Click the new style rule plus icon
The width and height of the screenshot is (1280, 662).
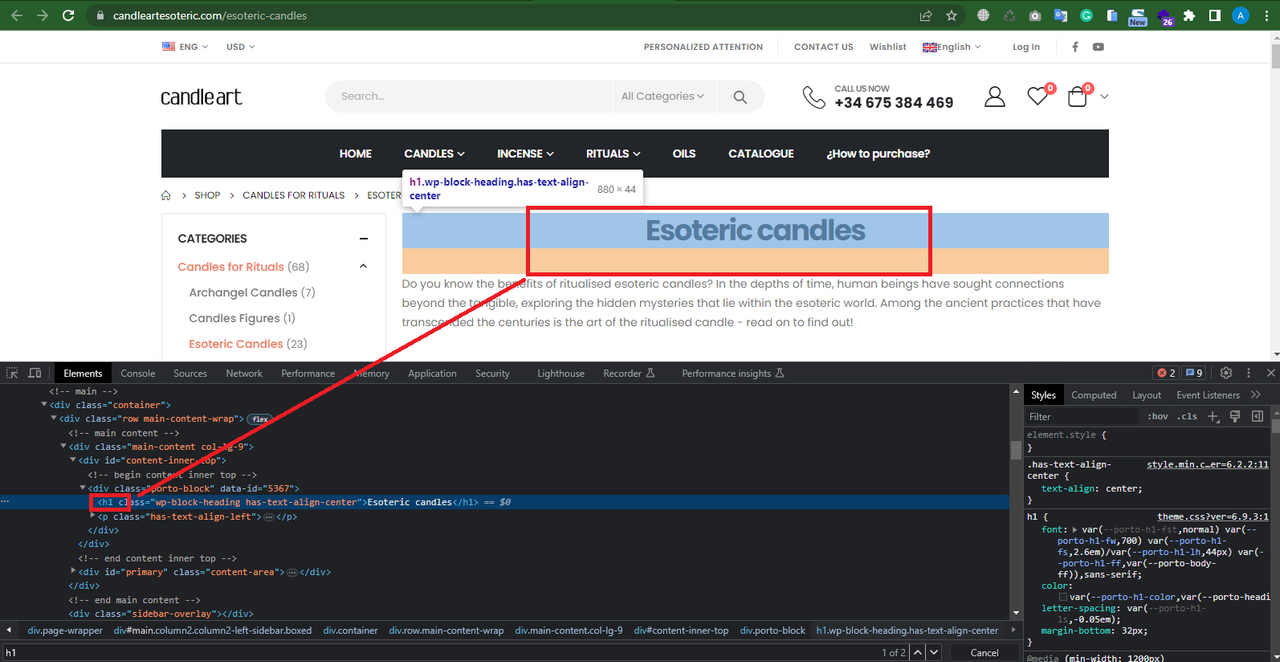pos(1213,416)
